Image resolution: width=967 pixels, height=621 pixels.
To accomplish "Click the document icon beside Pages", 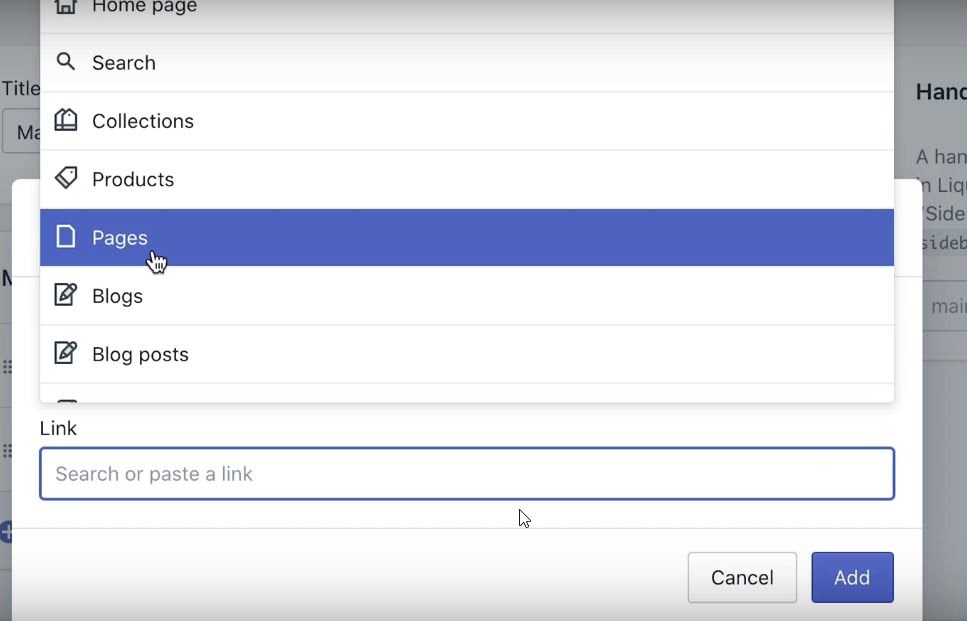I will [x=65, y=237].
